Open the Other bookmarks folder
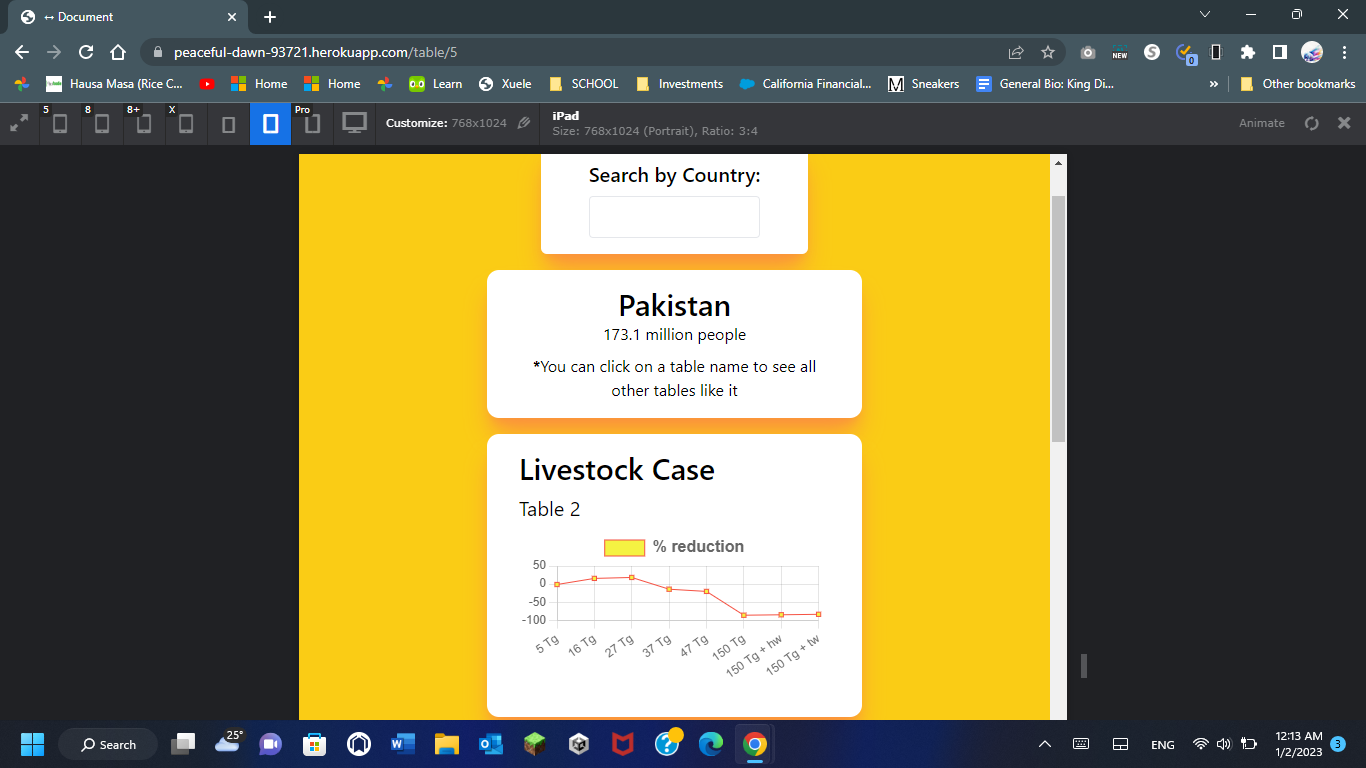1366x768 pixels. click(x=1297, y=84)
